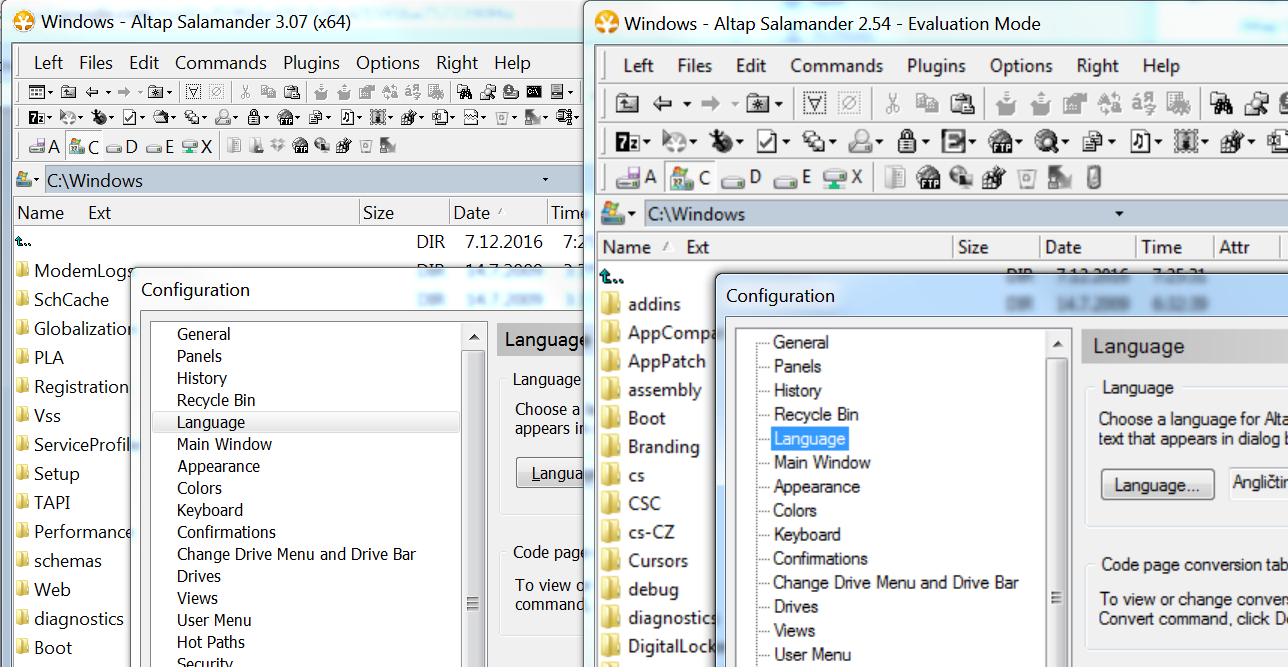Click FTP globe icon in 2.54 plugin bar
This screenshot has width=1288, height=667.
point(1001,141)
